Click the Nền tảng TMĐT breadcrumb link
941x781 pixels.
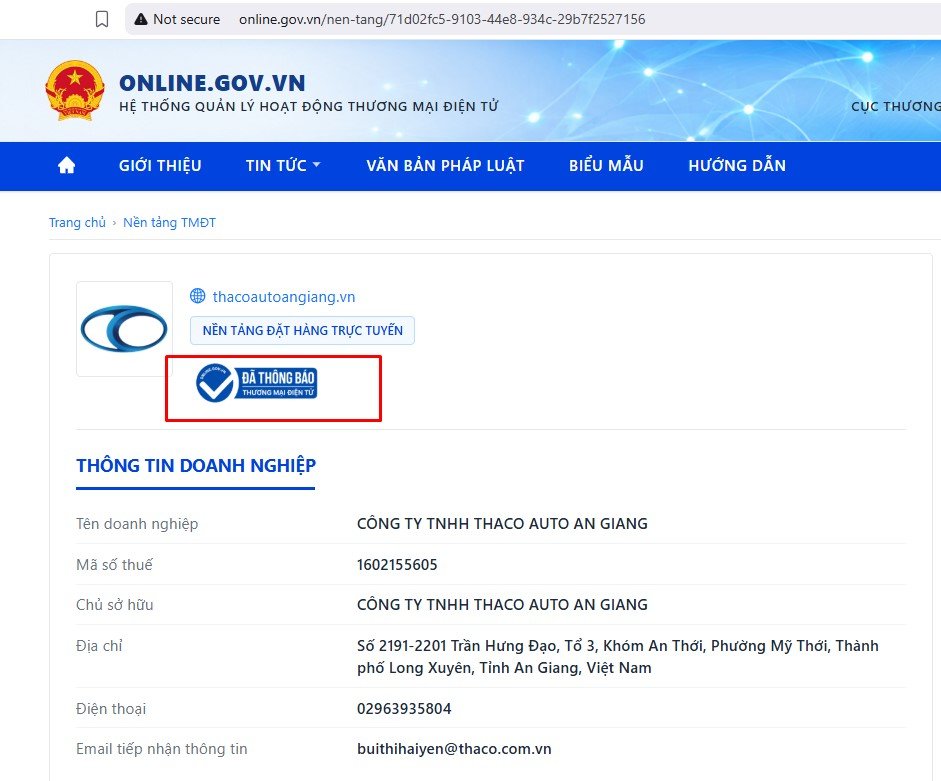(169, 223)
